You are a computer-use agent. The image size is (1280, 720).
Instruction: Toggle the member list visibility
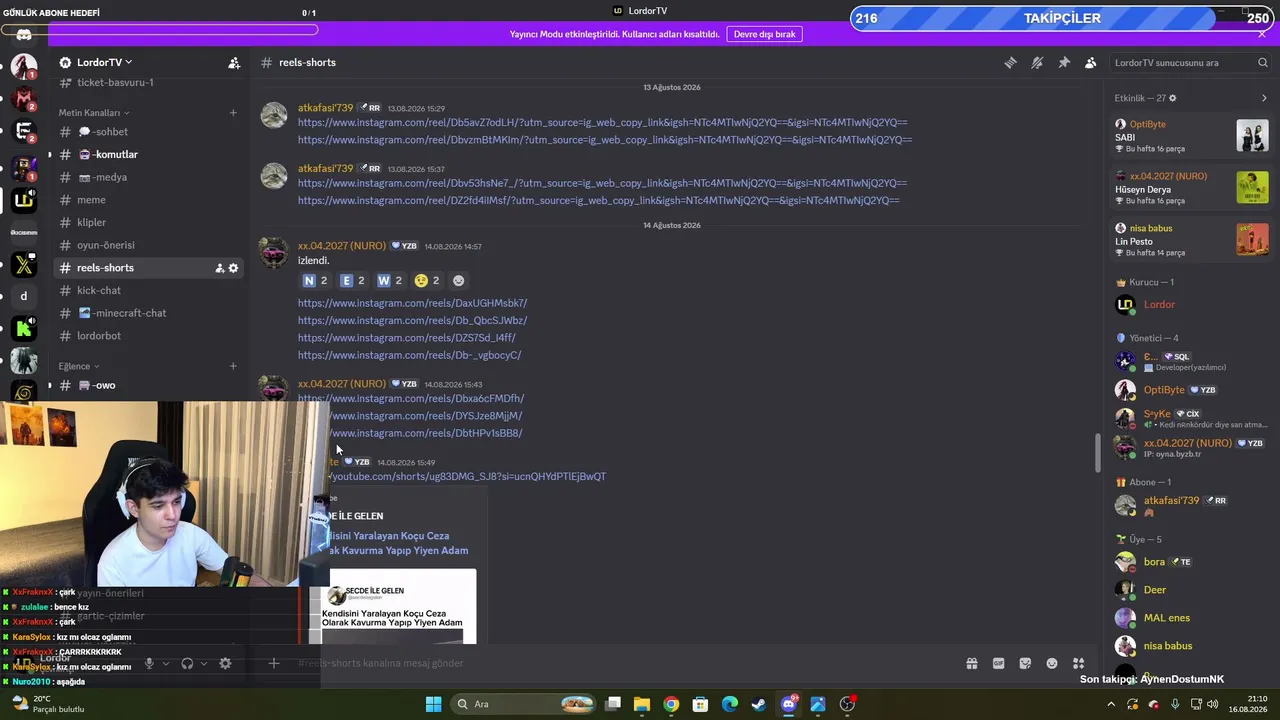(x=1091, y=62)
